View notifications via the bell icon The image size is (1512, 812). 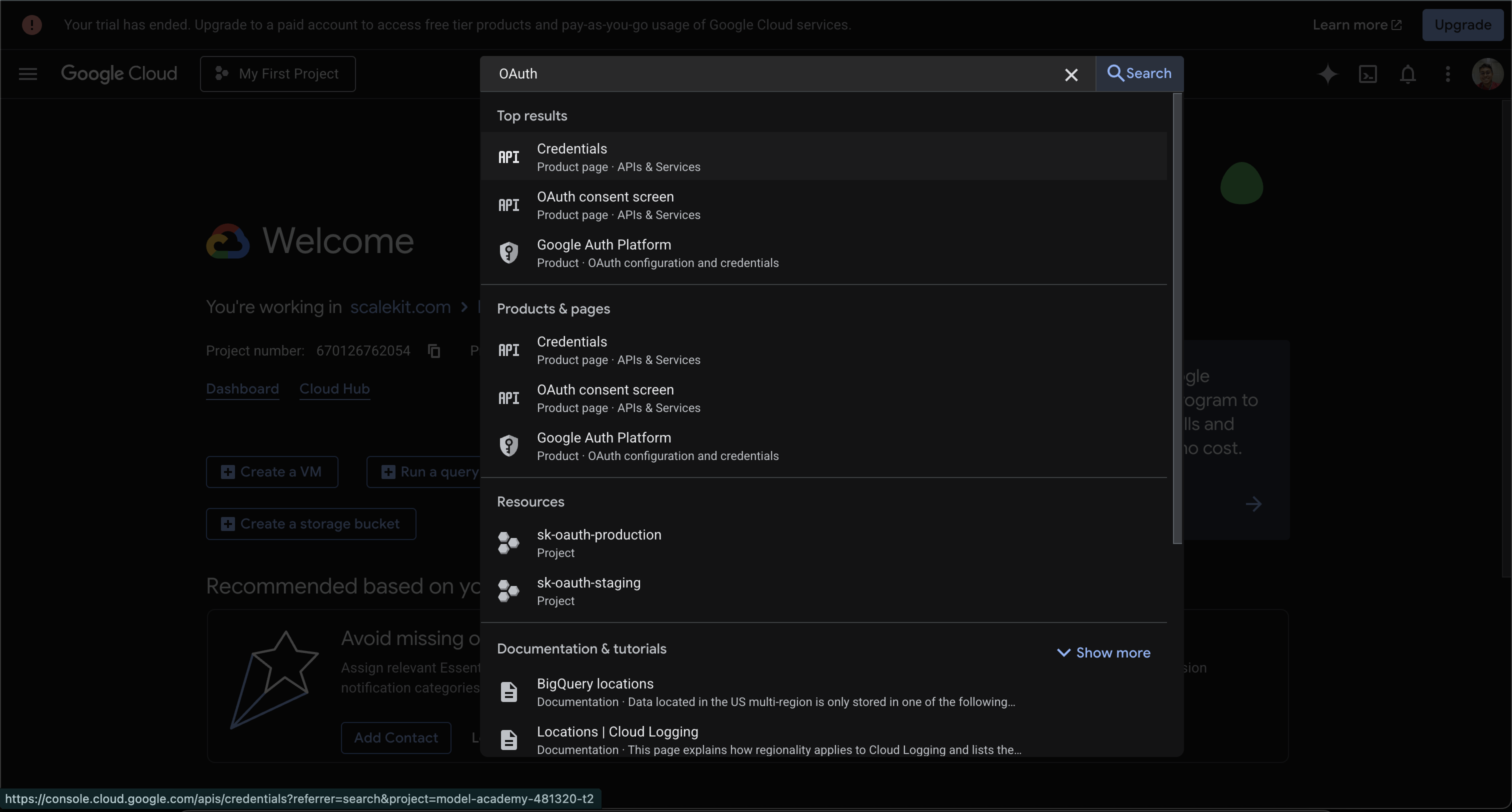click(x=1408, y=73)
